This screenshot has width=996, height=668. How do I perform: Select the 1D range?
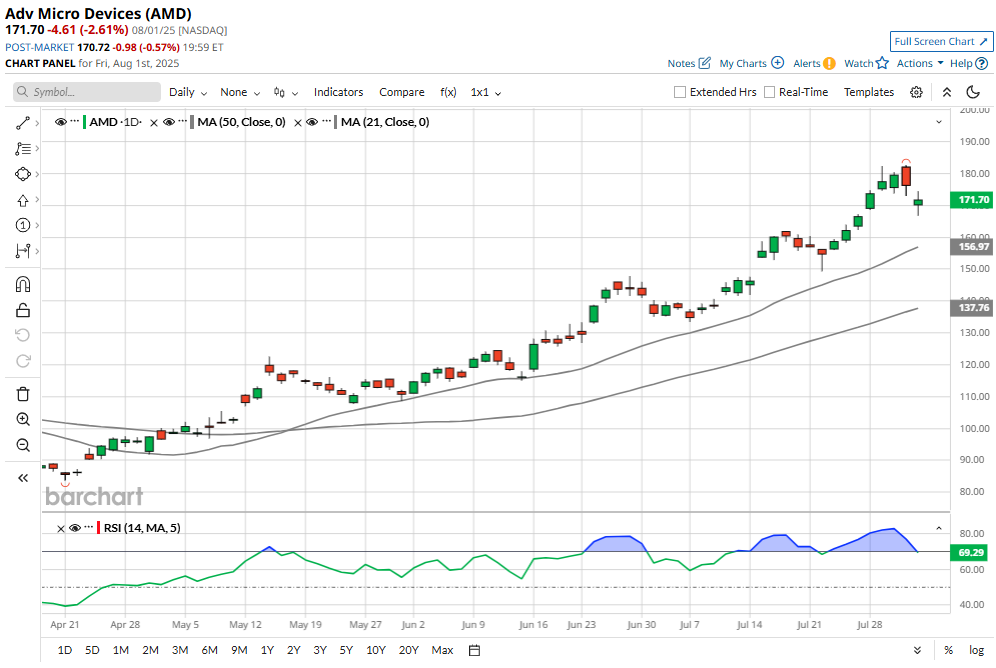click(65, 650)
